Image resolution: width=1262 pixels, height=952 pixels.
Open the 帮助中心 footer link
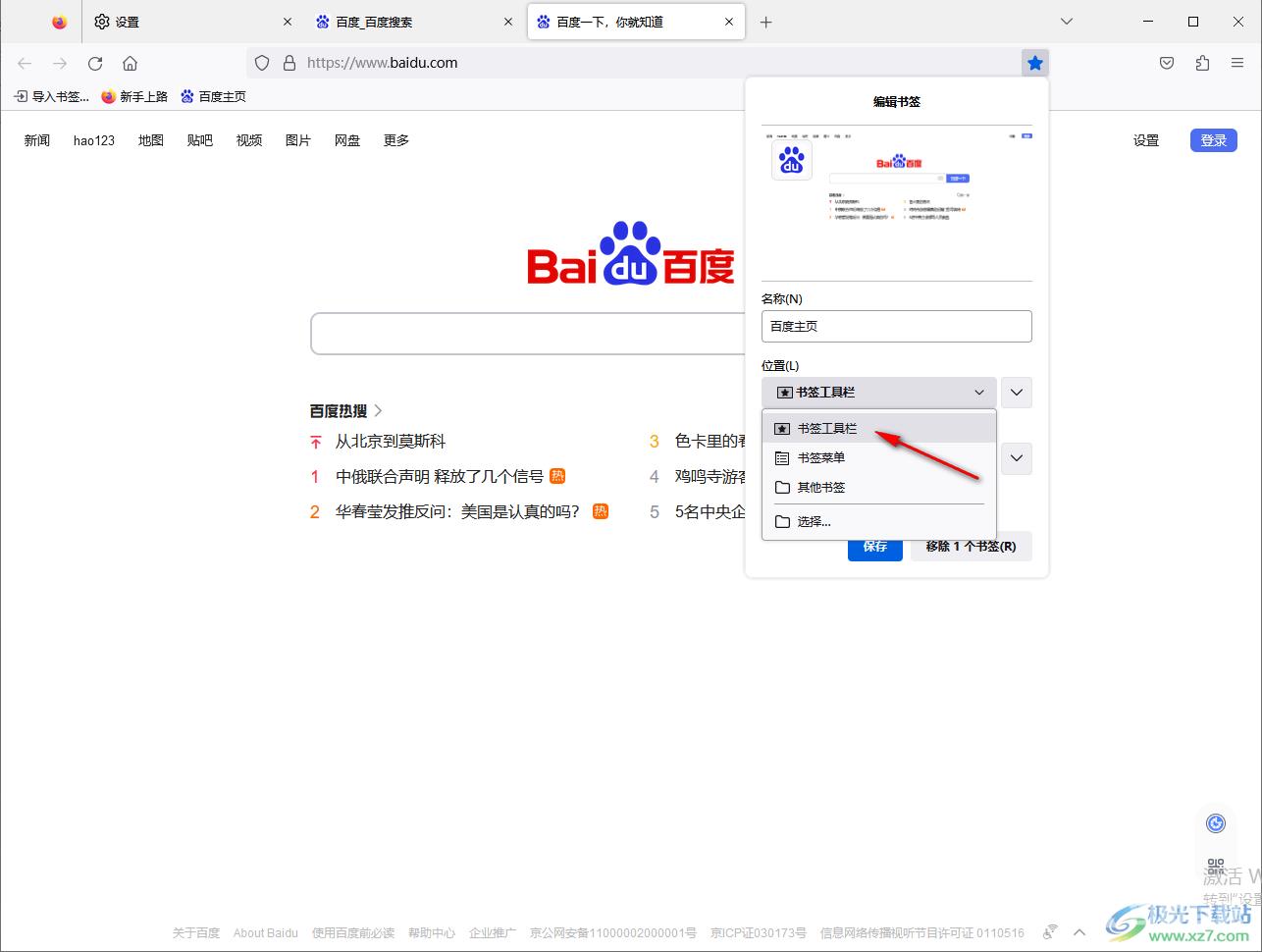pos(432,933)
